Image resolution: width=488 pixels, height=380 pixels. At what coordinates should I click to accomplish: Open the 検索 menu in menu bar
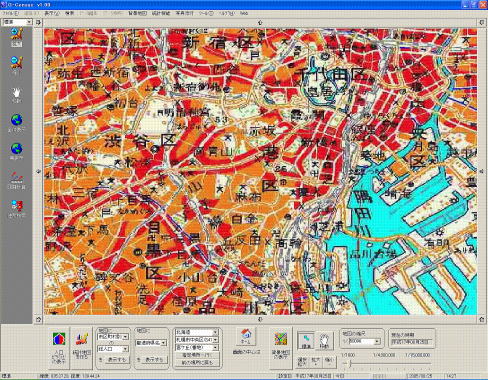tap(70, 14)
